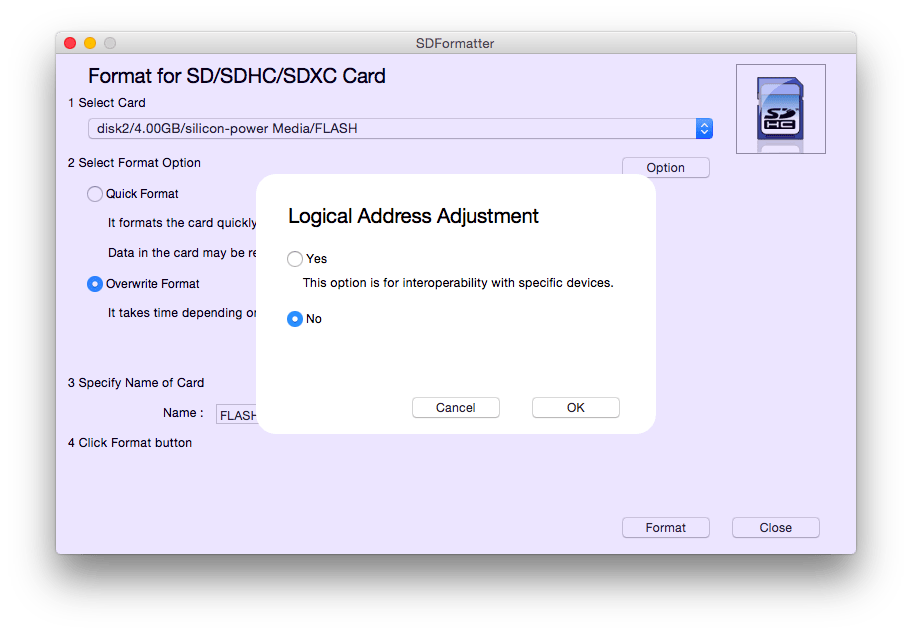Image resolution: width=912 pixels, height=634 pixels.
Task: Close the SDFormatter window via Close button
Action: click(x=775, y=527)
